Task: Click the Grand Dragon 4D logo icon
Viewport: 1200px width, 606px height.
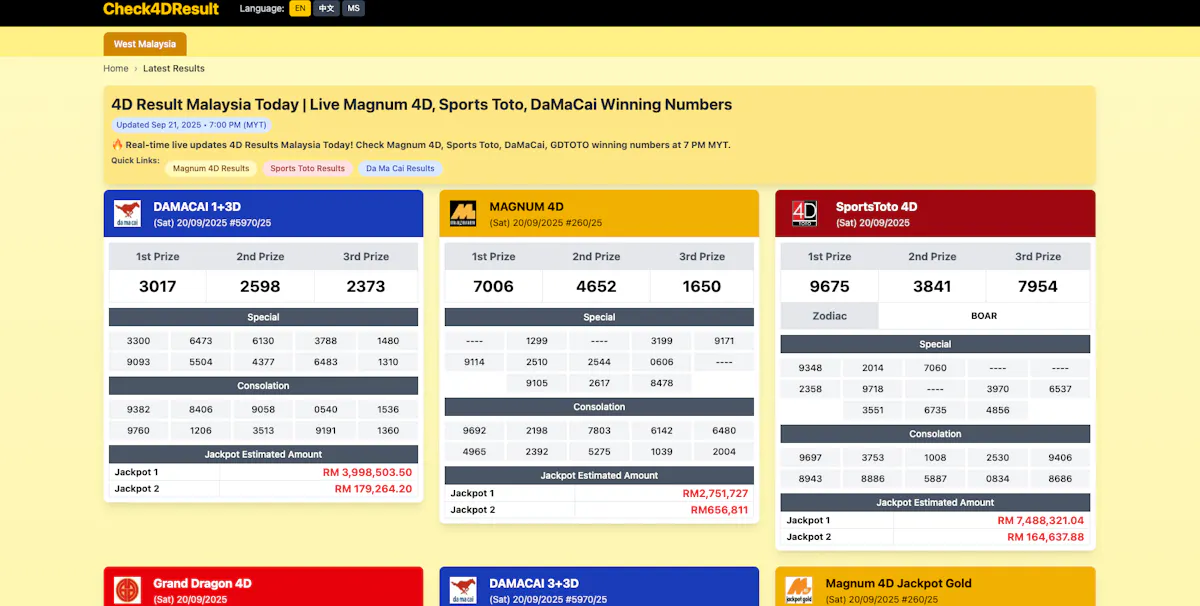Action: point(127,590)
